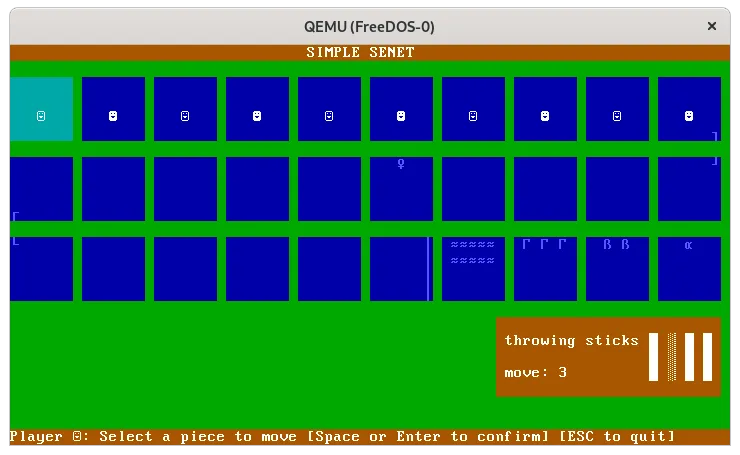Click the ankh symbol square in middle row
The width and height of the screenshot is (740, 455).
click(401, 189)
